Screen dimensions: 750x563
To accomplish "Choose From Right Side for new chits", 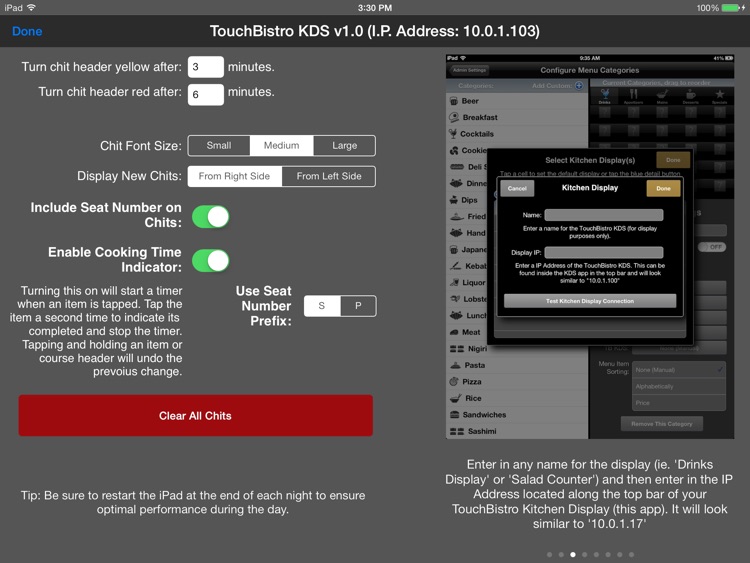I will (234, 176).
